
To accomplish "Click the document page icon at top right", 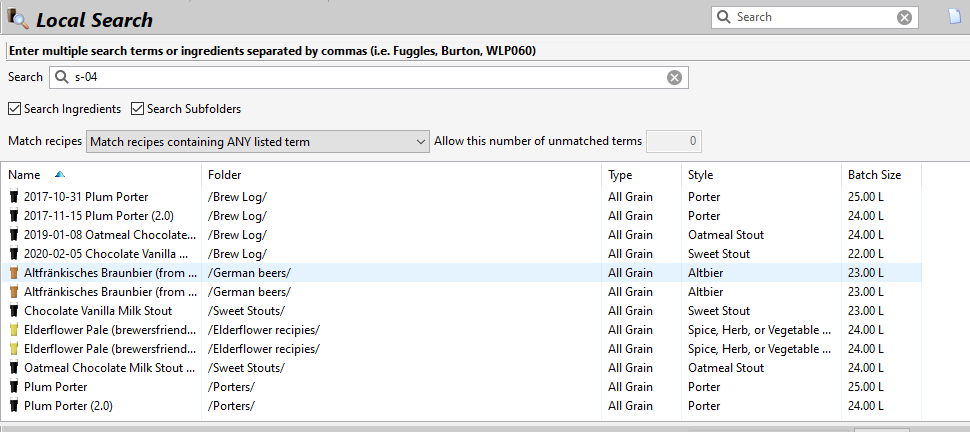I will point(956,17).
